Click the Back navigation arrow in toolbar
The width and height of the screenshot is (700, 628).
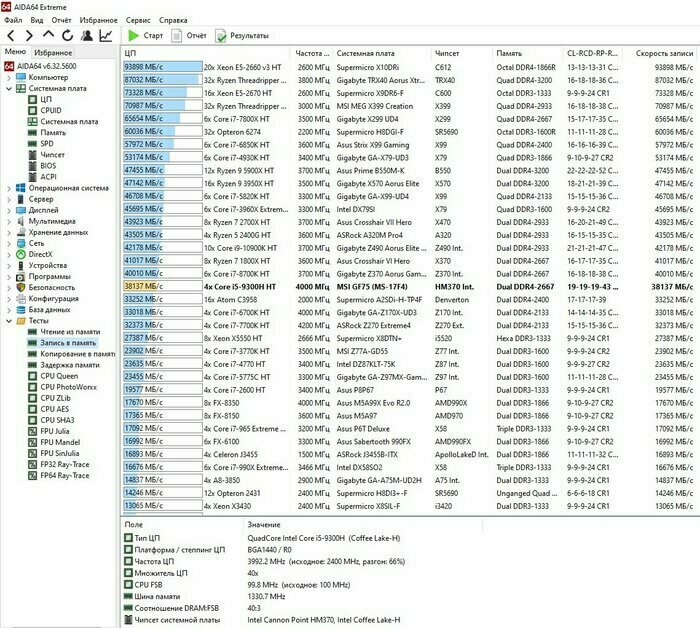[x=11, y=36]
